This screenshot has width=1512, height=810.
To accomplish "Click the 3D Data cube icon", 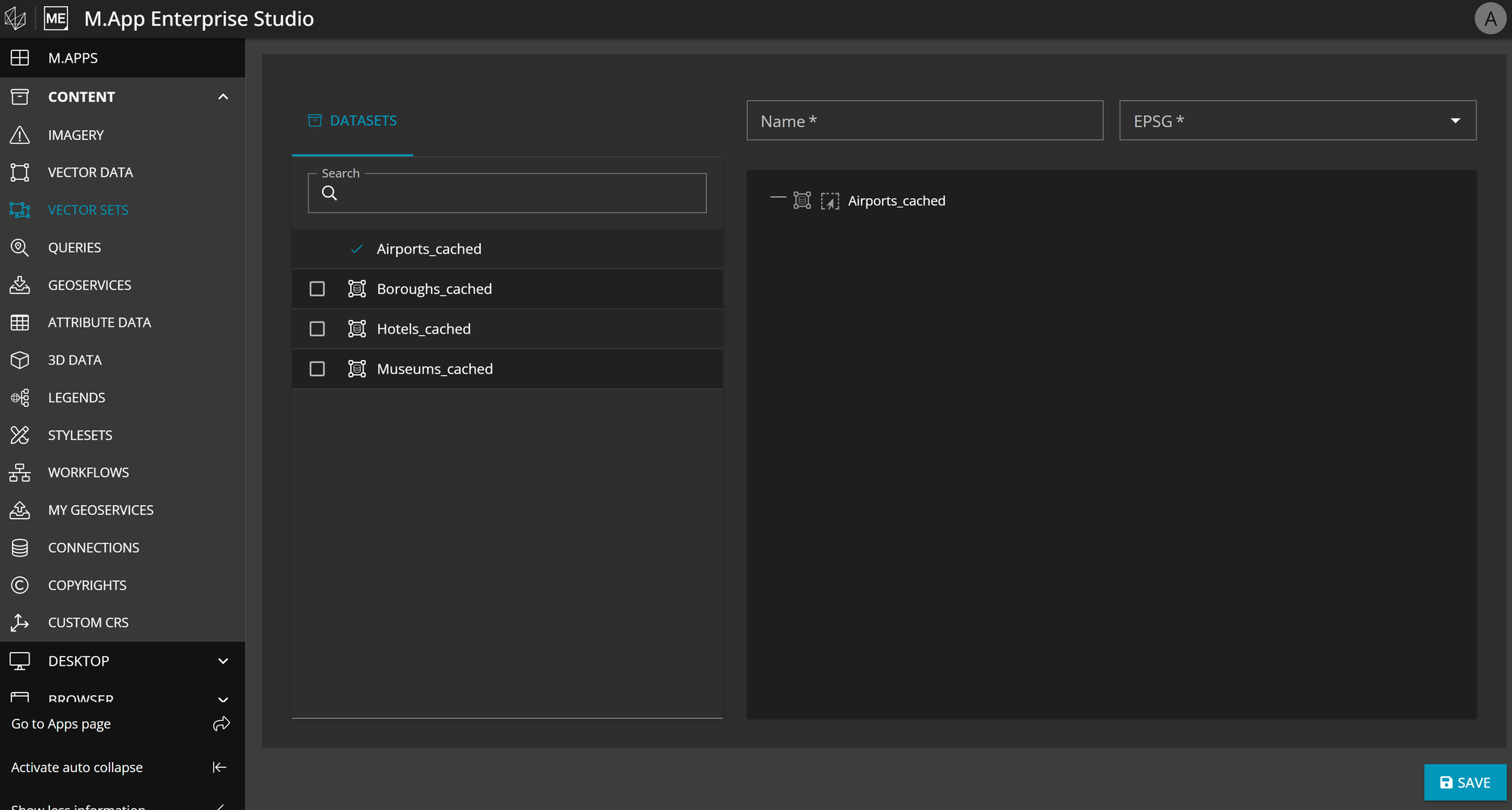I will pyautogui.click(x=20, y=360).
